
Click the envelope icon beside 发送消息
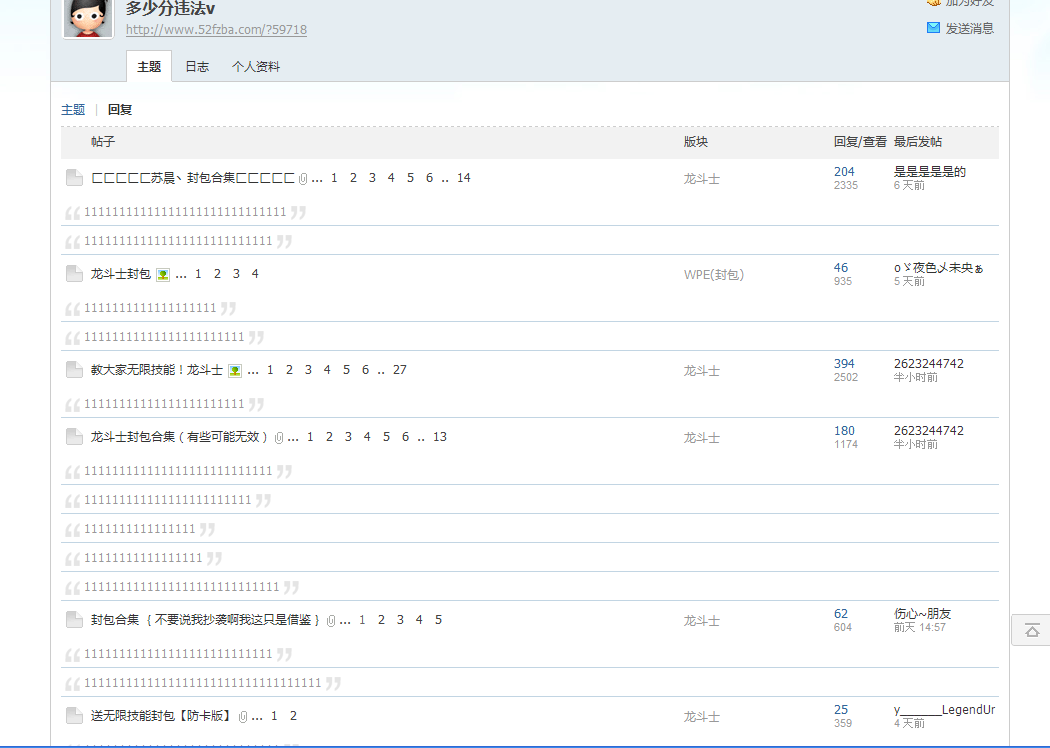pyautogui.click(x=933, y=27)
